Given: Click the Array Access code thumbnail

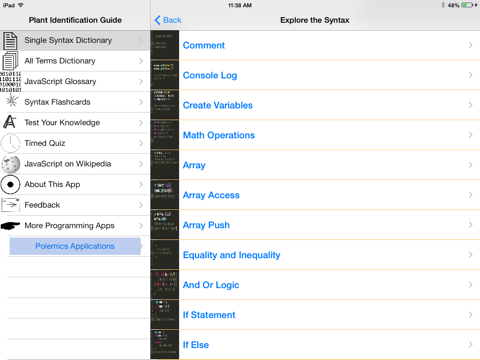Looking at the screenshot, I should pos(165,195).
